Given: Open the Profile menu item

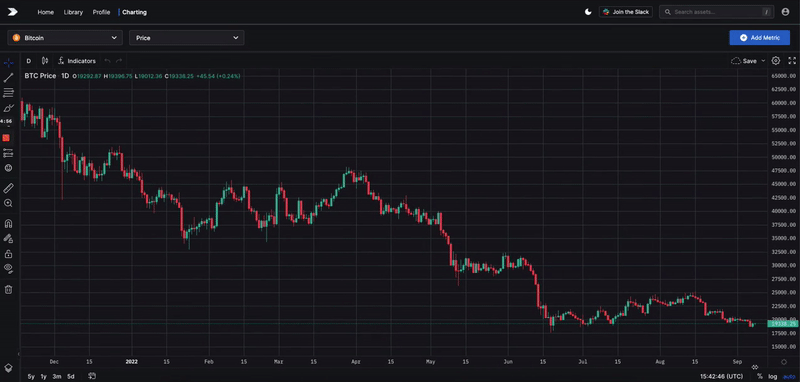Looking at the screenshot, I should pyautogui.click(x=101, y=12).
